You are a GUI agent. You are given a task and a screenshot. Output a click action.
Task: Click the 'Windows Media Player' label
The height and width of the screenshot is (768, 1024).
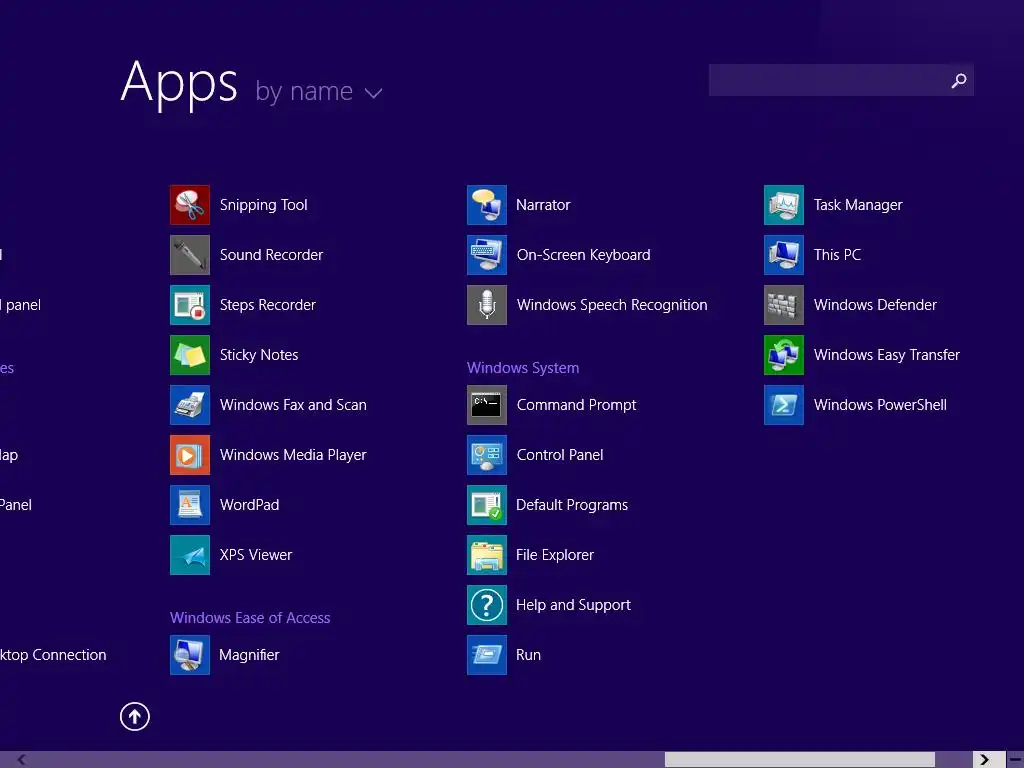pyautogui.click(x=293, y=455)
